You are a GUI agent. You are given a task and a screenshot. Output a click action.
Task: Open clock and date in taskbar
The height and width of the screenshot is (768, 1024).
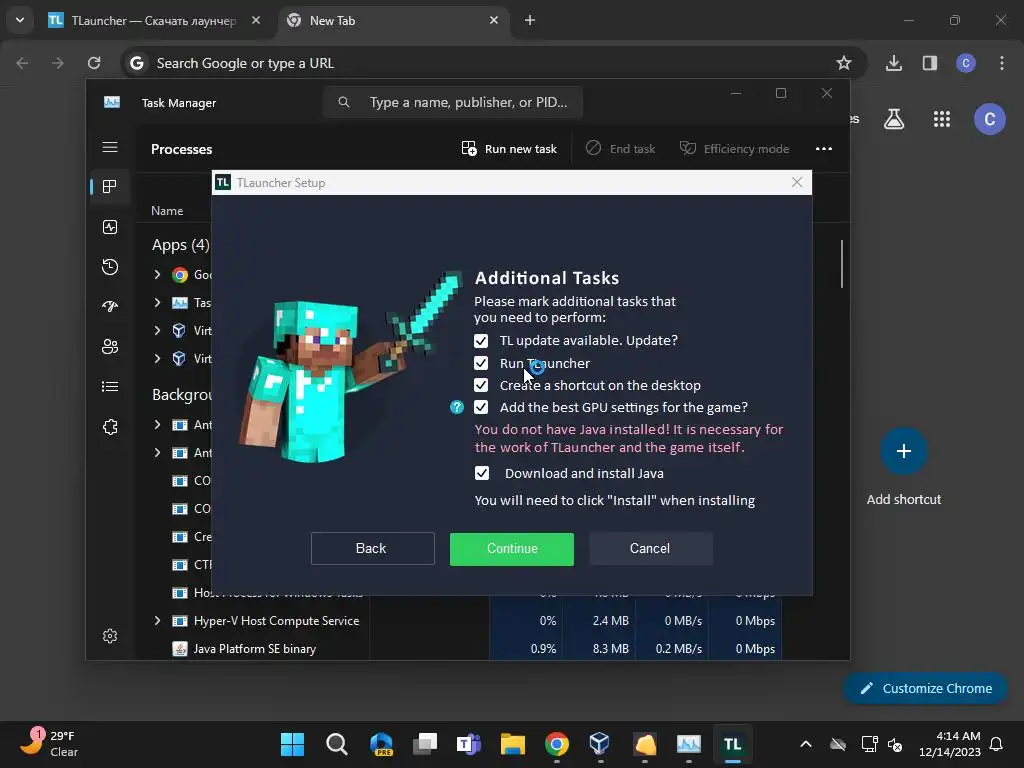tap(950, 744)
